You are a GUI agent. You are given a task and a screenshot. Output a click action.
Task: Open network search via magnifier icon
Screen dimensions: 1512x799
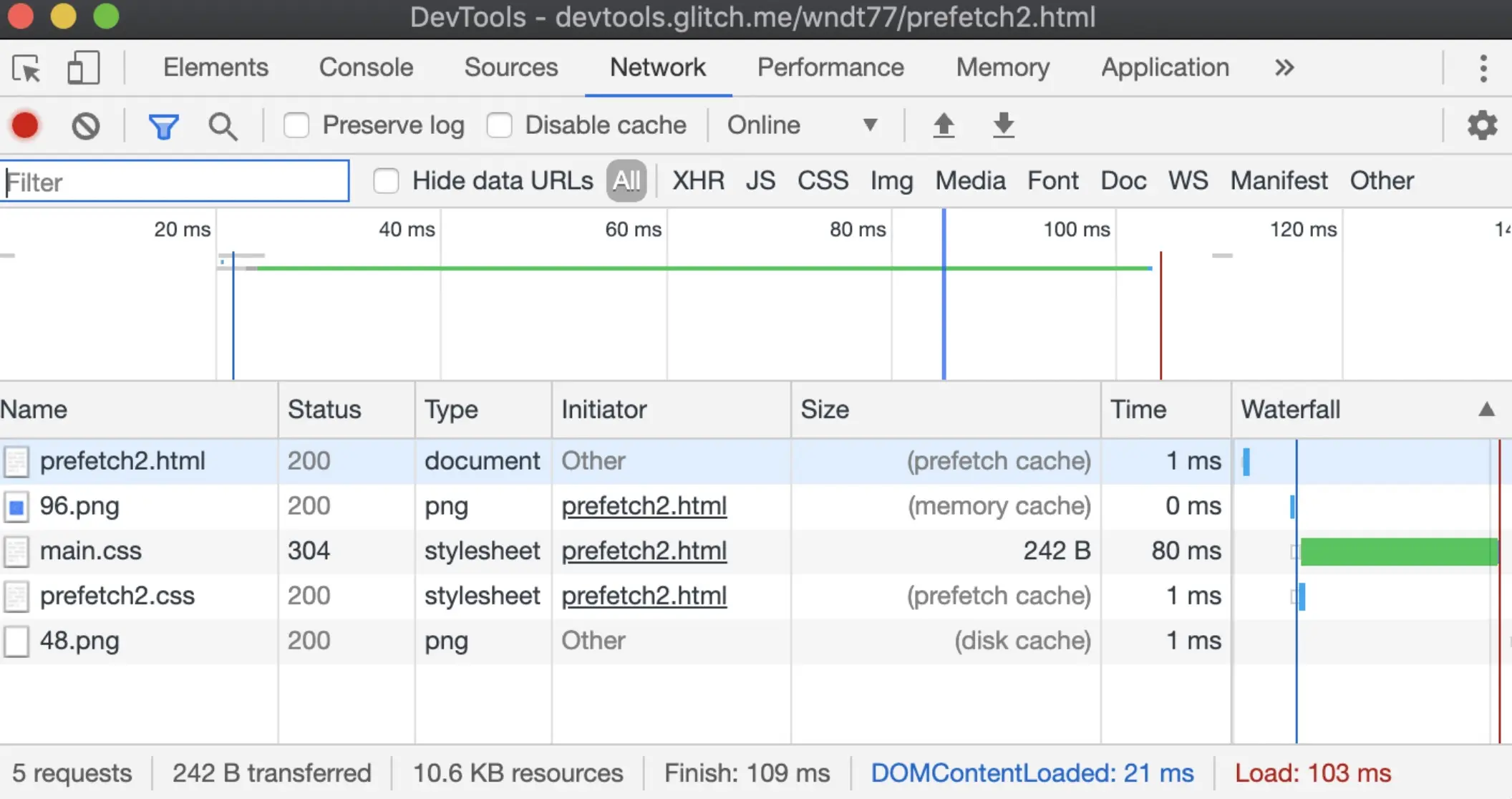[x=223, y=127]
